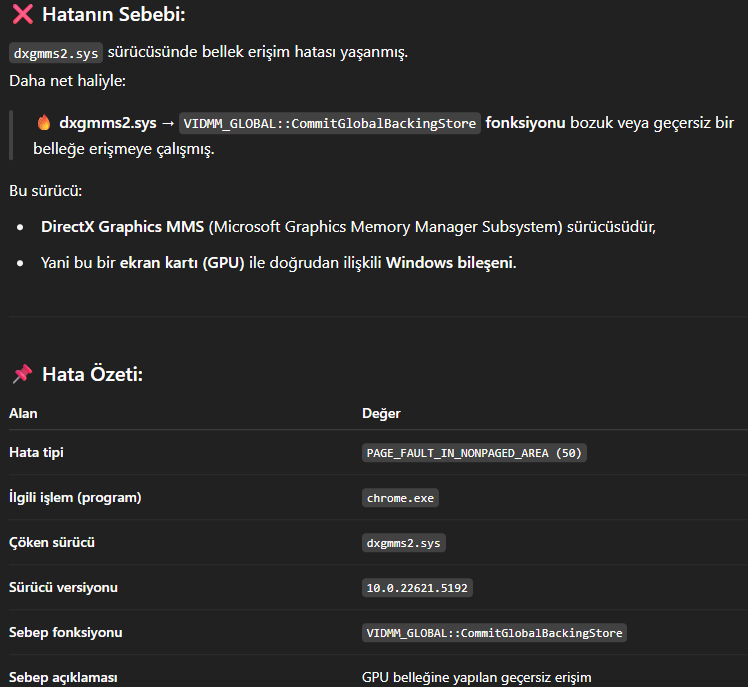The image size is (748, 687).
Task: Click the bold Windows bileşeni text
Action: click(450, 263)
